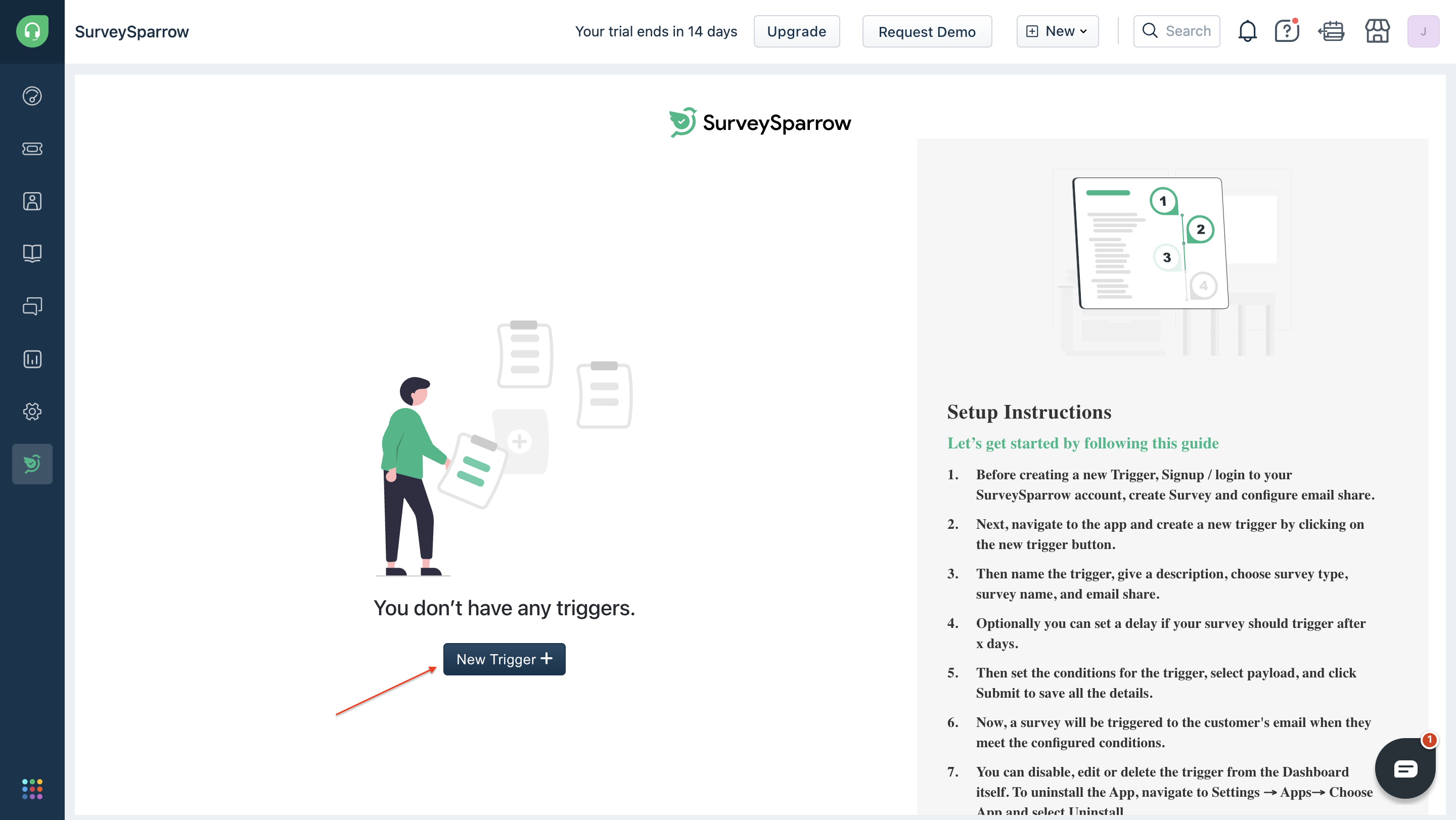The width and height of the screenshot is (1456, 820).
Task: Click the notifications bell icon
Action: point(1247,31)
